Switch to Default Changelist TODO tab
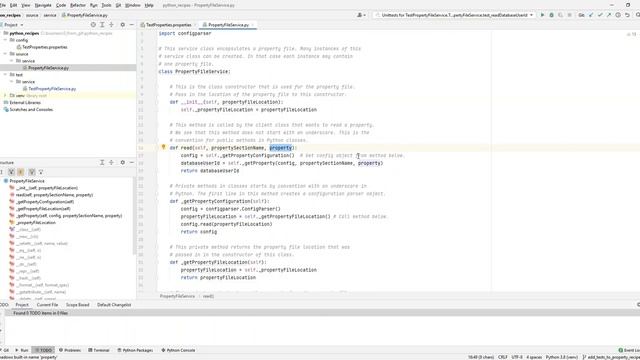640x360 pixels. [x=114, y=305]
